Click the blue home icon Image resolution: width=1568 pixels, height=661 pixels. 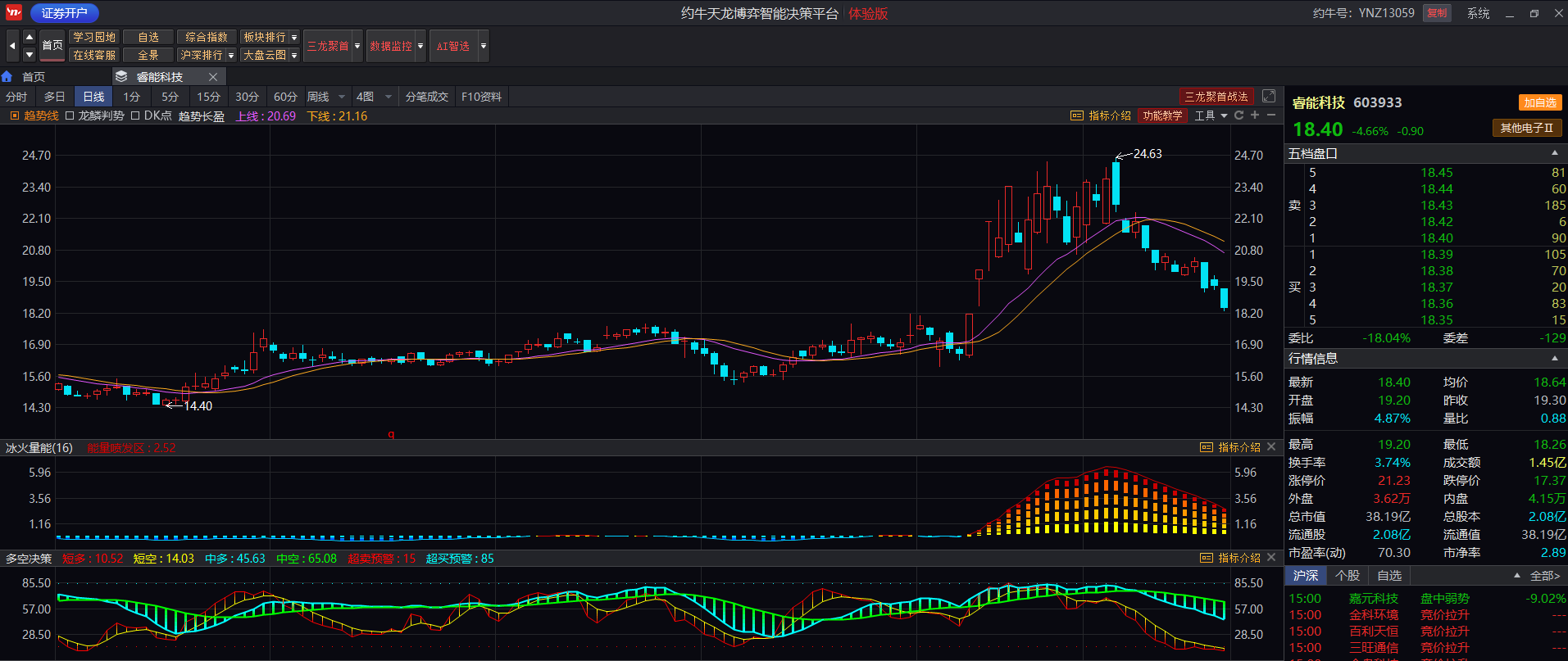click(7, 76)
